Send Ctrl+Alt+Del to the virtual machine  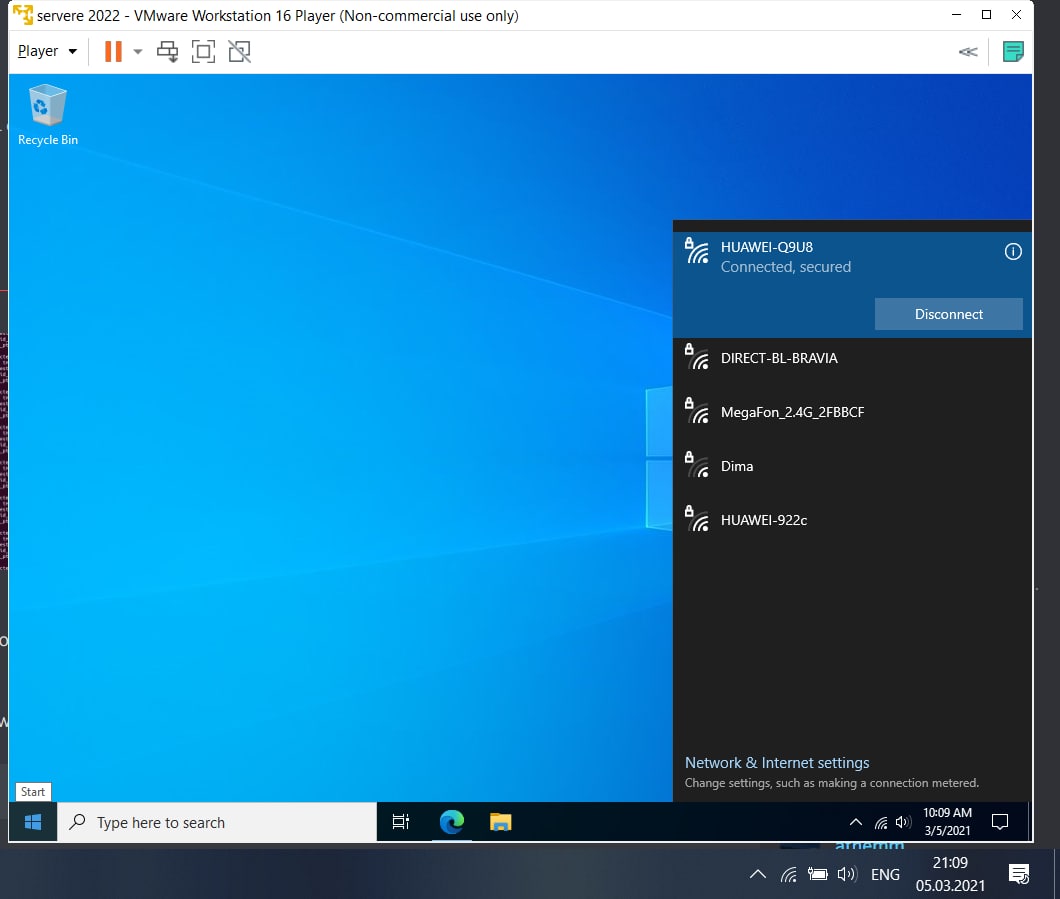tap(168, 51)
